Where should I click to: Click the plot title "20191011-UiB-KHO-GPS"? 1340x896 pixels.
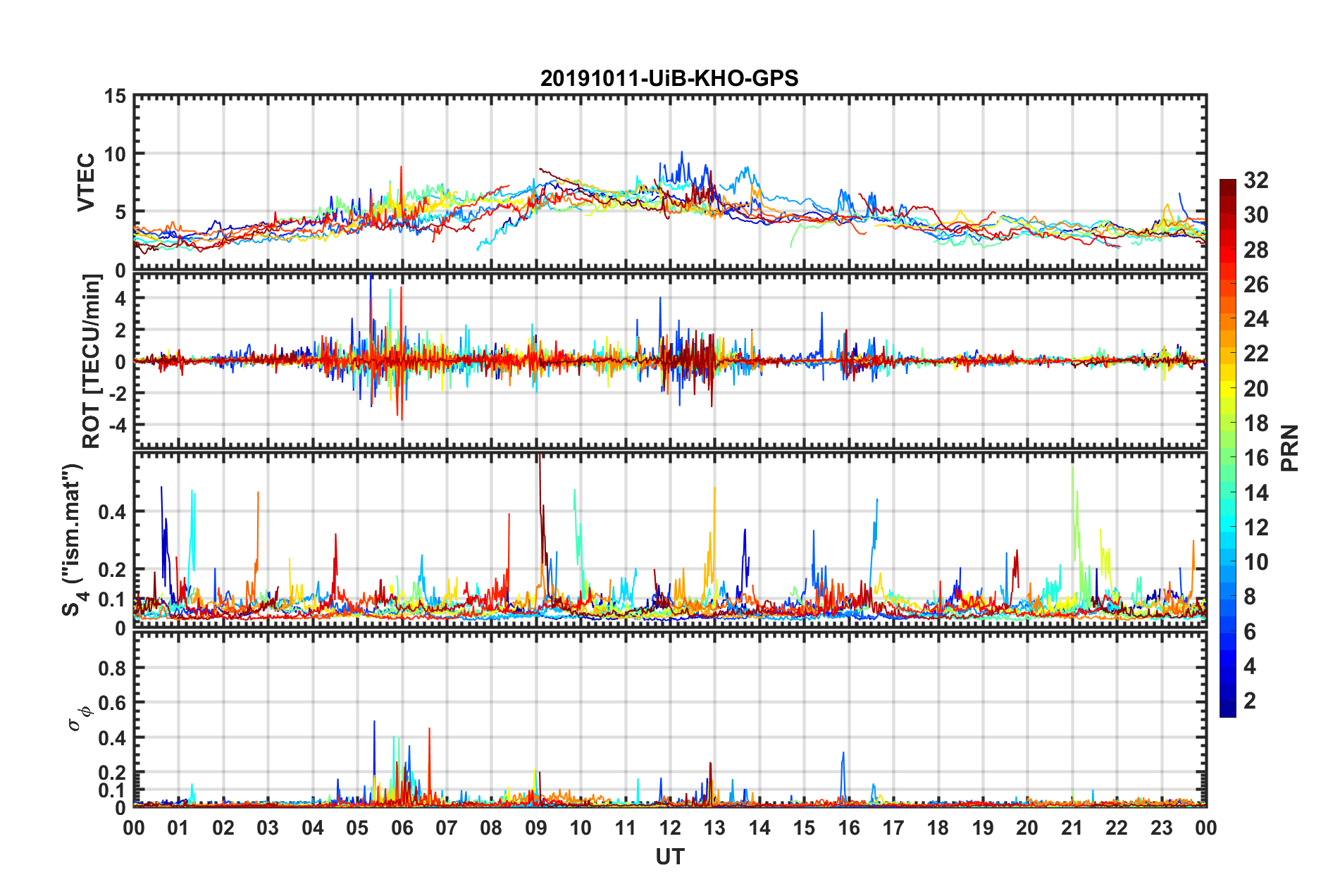pos(669,78)
